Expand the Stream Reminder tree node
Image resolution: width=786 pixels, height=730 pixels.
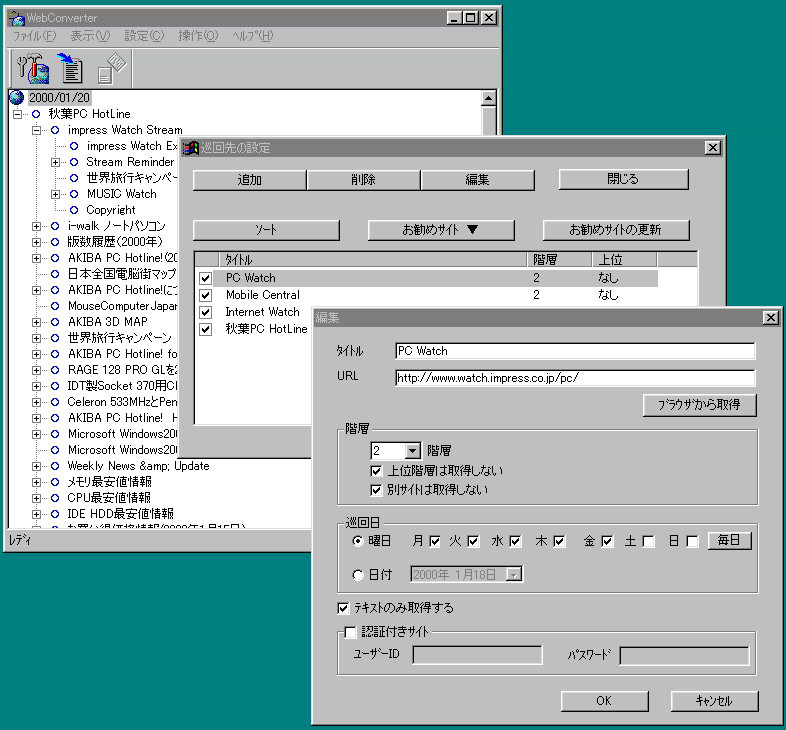tap(55, 162)
